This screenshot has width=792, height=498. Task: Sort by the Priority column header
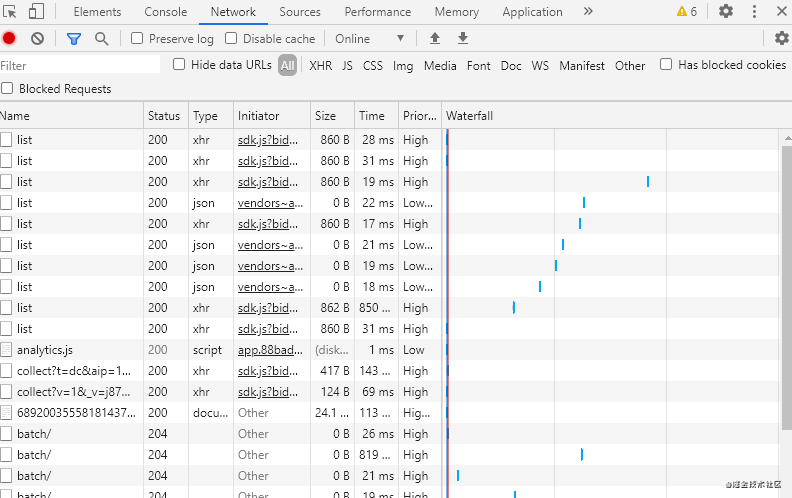pyautogui.click(x=420, y=116)
